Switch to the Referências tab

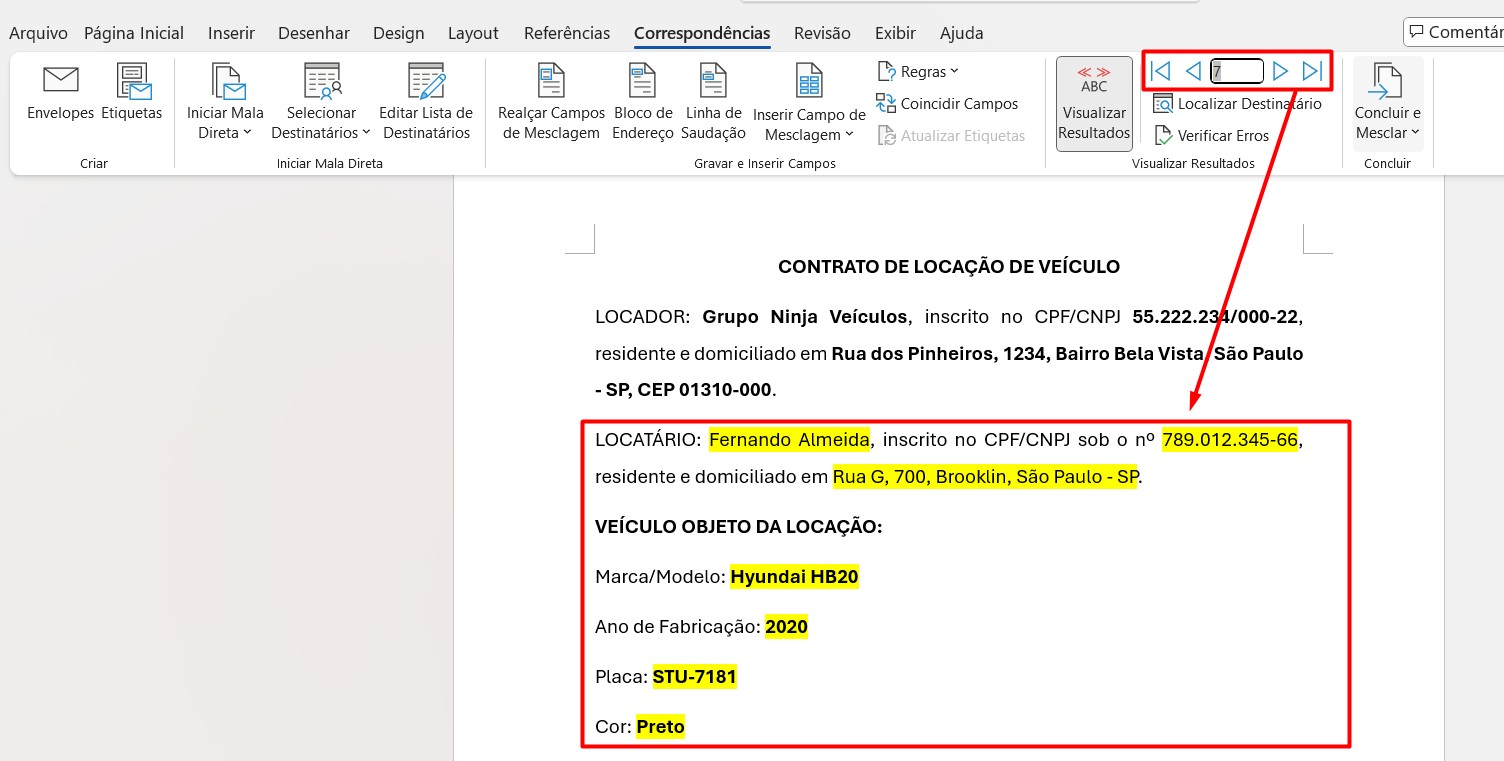[x=567, y=33]
